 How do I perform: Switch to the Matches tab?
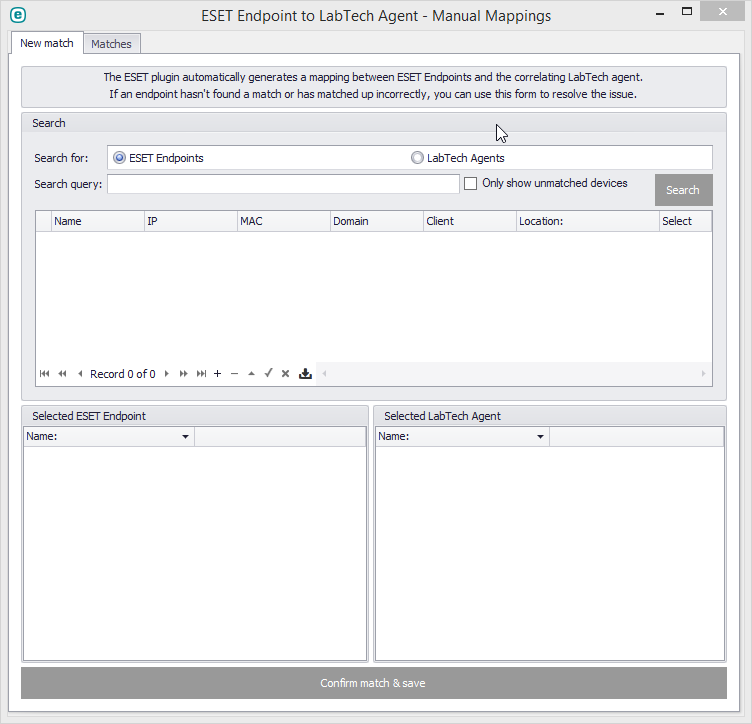[x=112, y=44]
